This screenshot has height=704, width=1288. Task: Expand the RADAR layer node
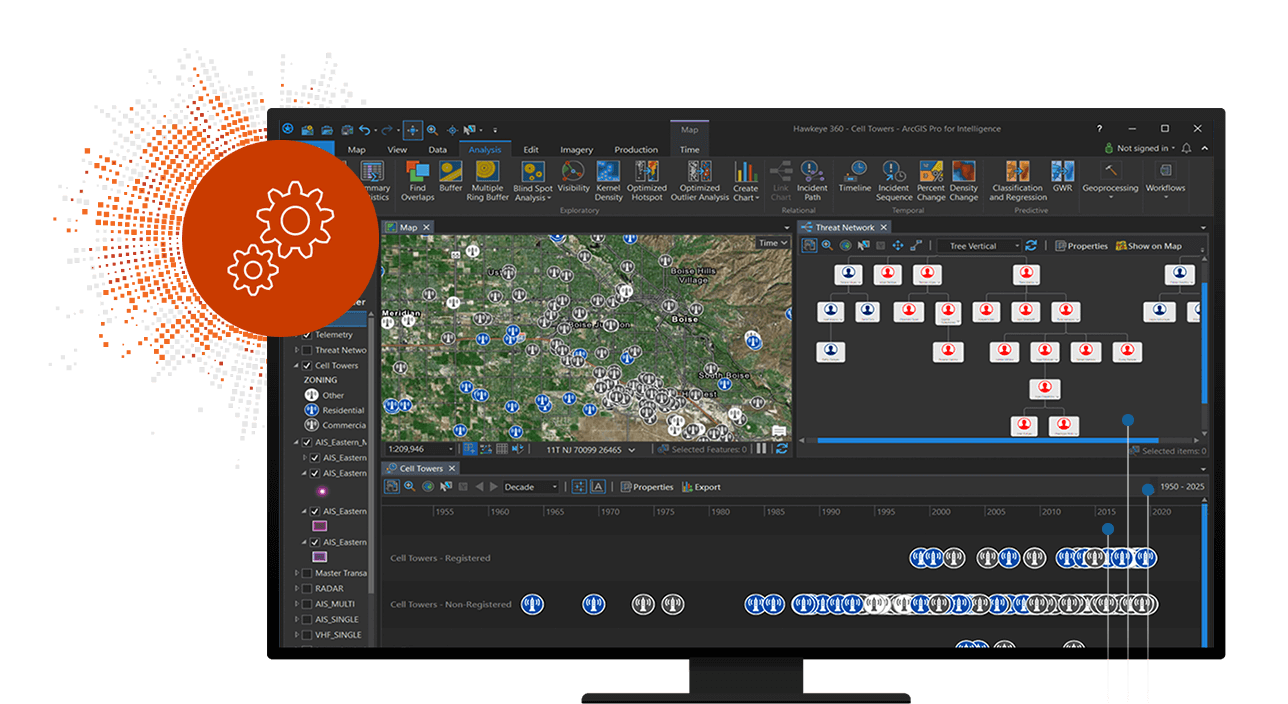296,589
